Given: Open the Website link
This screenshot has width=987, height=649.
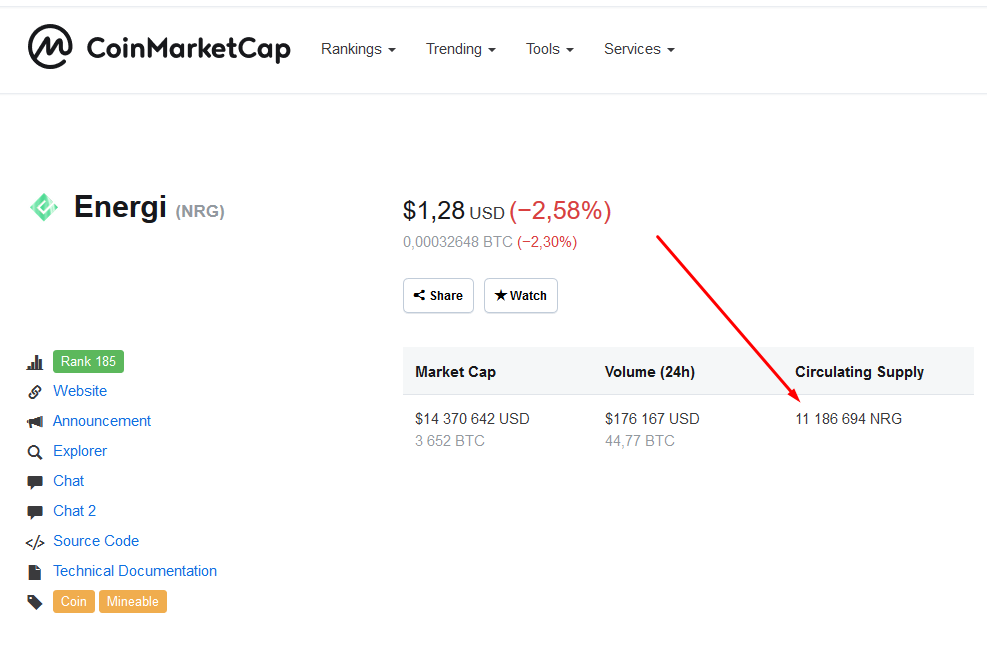Looking at the screenshot, I should point(80,391).
